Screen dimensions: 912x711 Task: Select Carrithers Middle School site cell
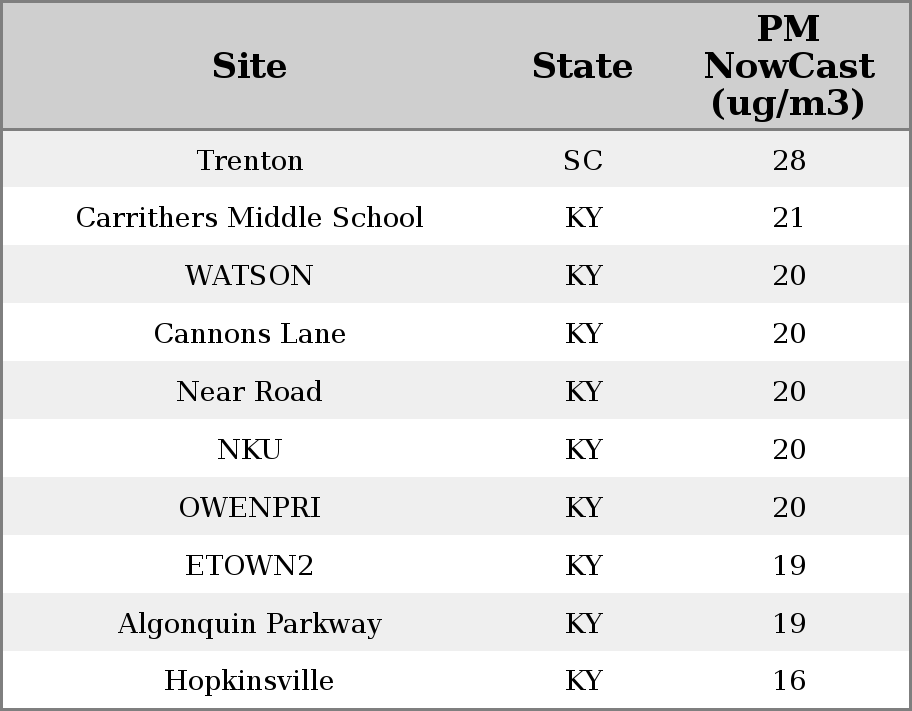click(249, 218)
